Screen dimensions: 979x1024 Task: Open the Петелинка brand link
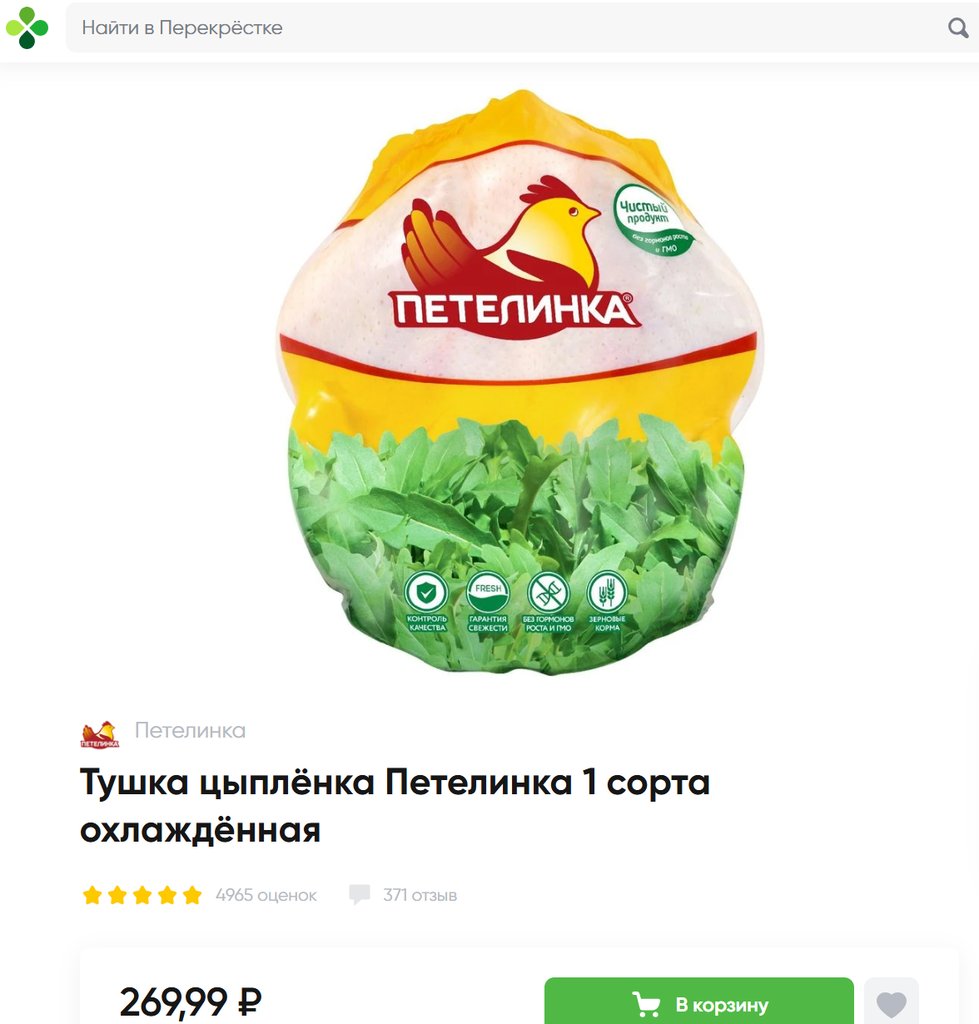(190, 730)
